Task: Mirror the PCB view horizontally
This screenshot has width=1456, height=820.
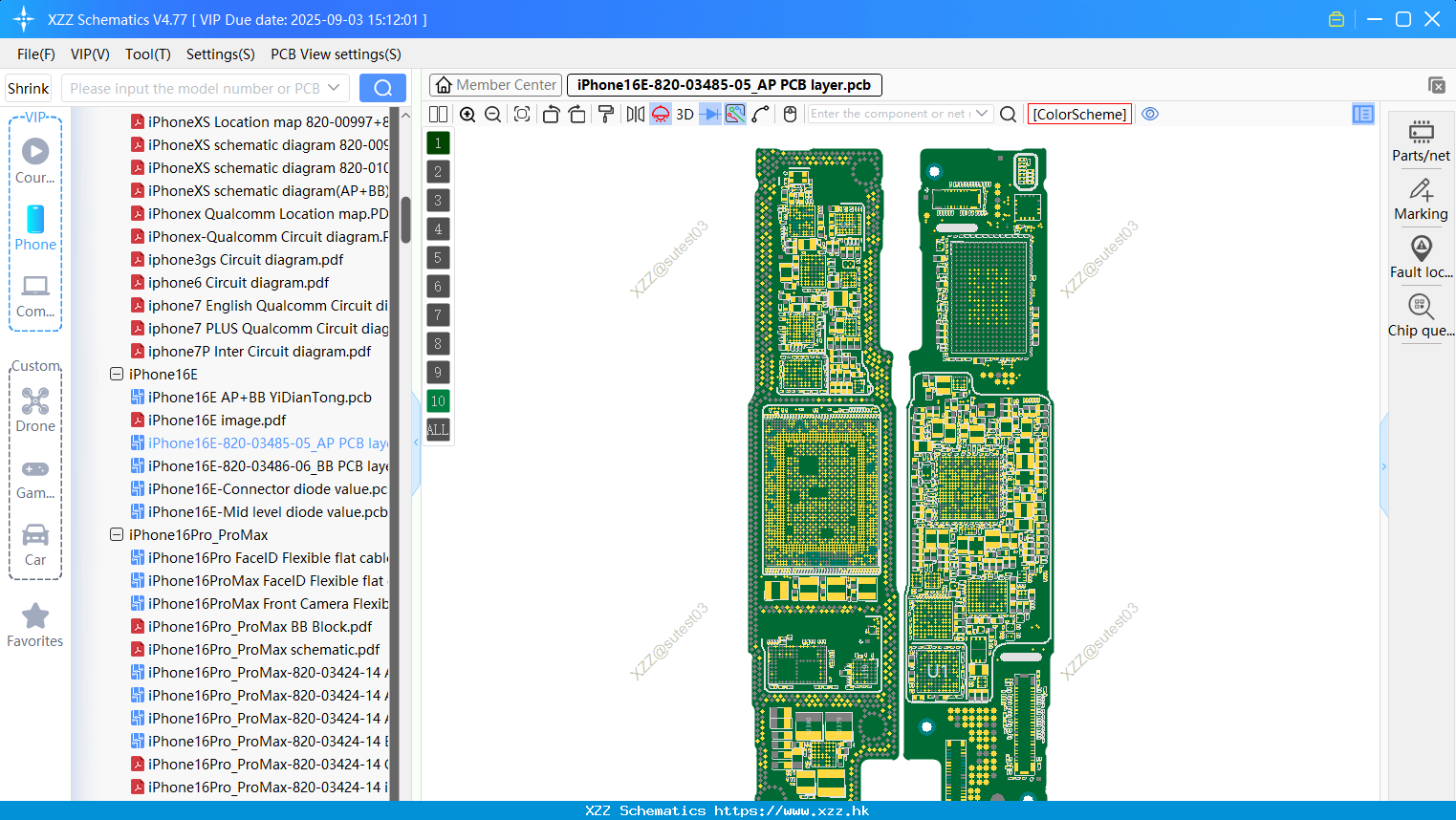Action: 635,114
